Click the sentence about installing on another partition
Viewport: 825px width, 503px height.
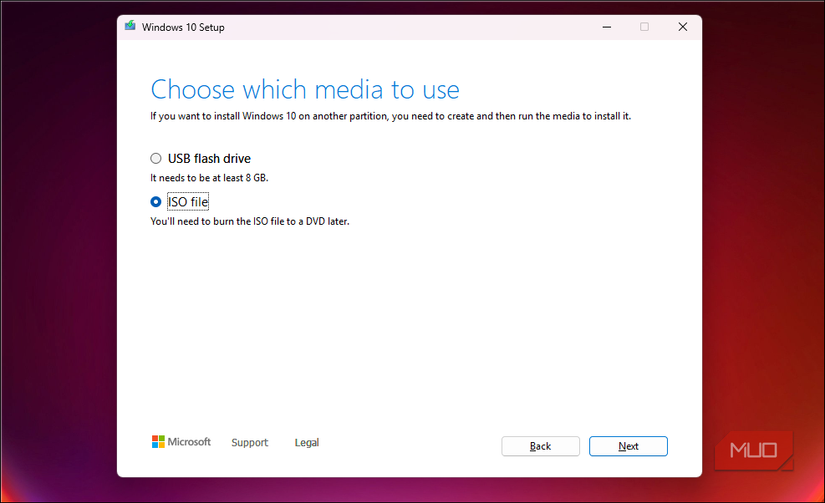390,116
